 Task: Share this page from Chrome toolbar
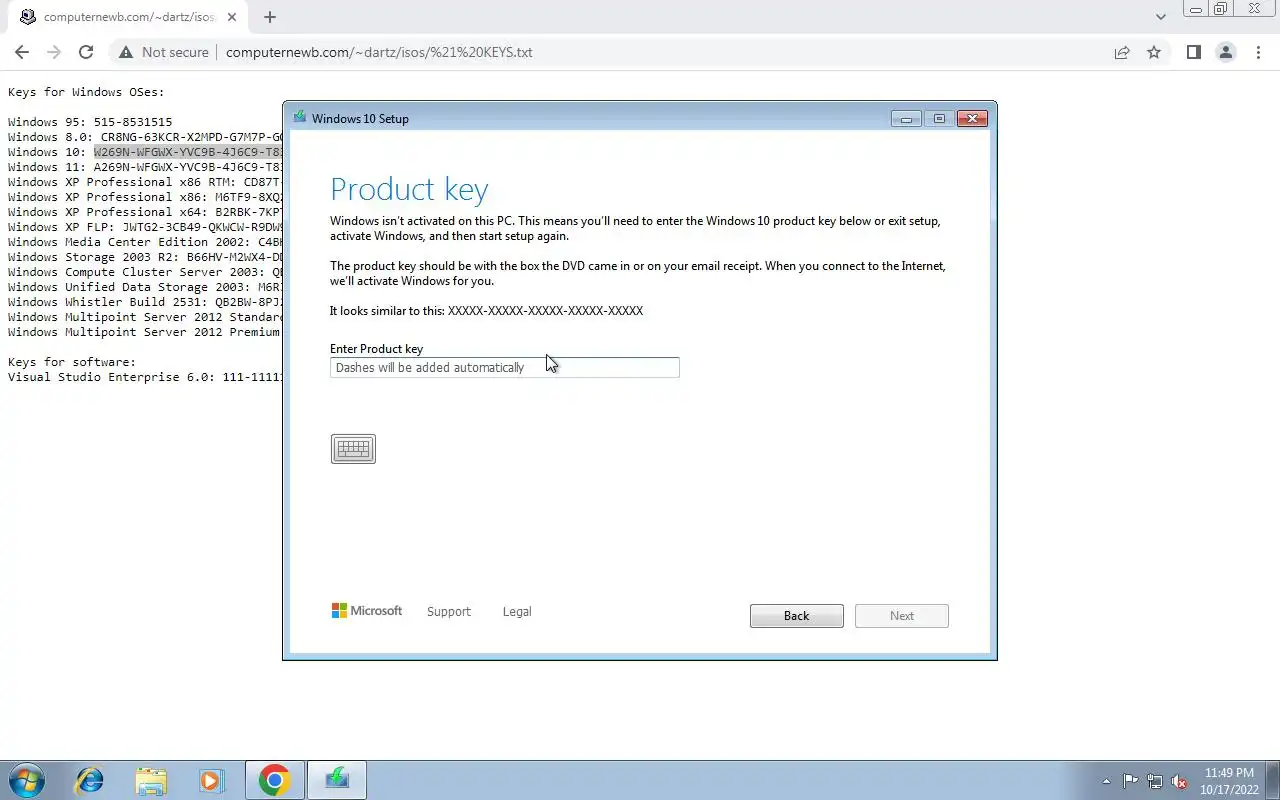1122,52
